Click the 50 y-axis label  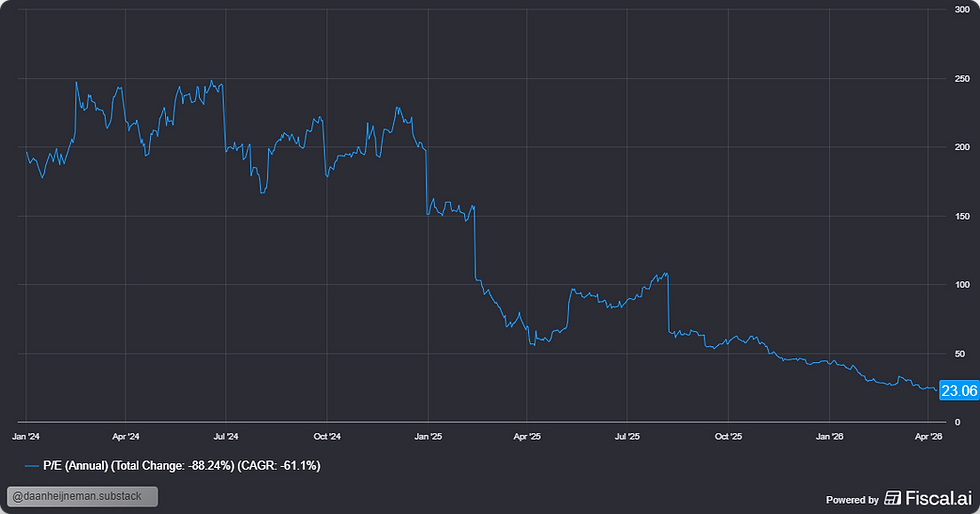pos(959,354)
